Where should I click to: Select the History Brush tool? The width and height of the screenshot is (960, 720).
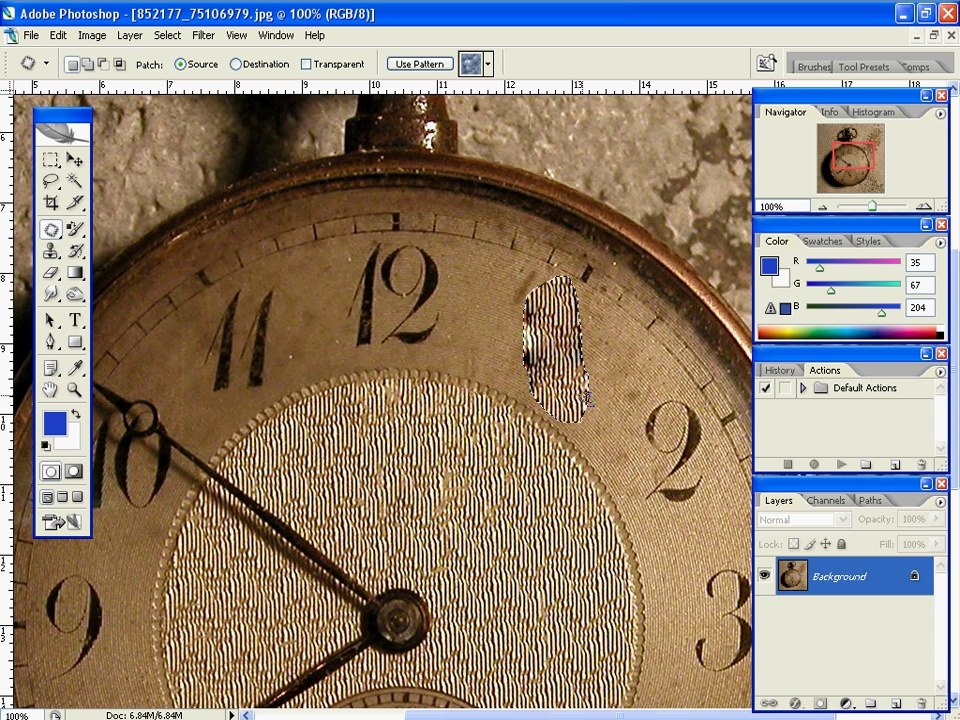pos(75,251)
